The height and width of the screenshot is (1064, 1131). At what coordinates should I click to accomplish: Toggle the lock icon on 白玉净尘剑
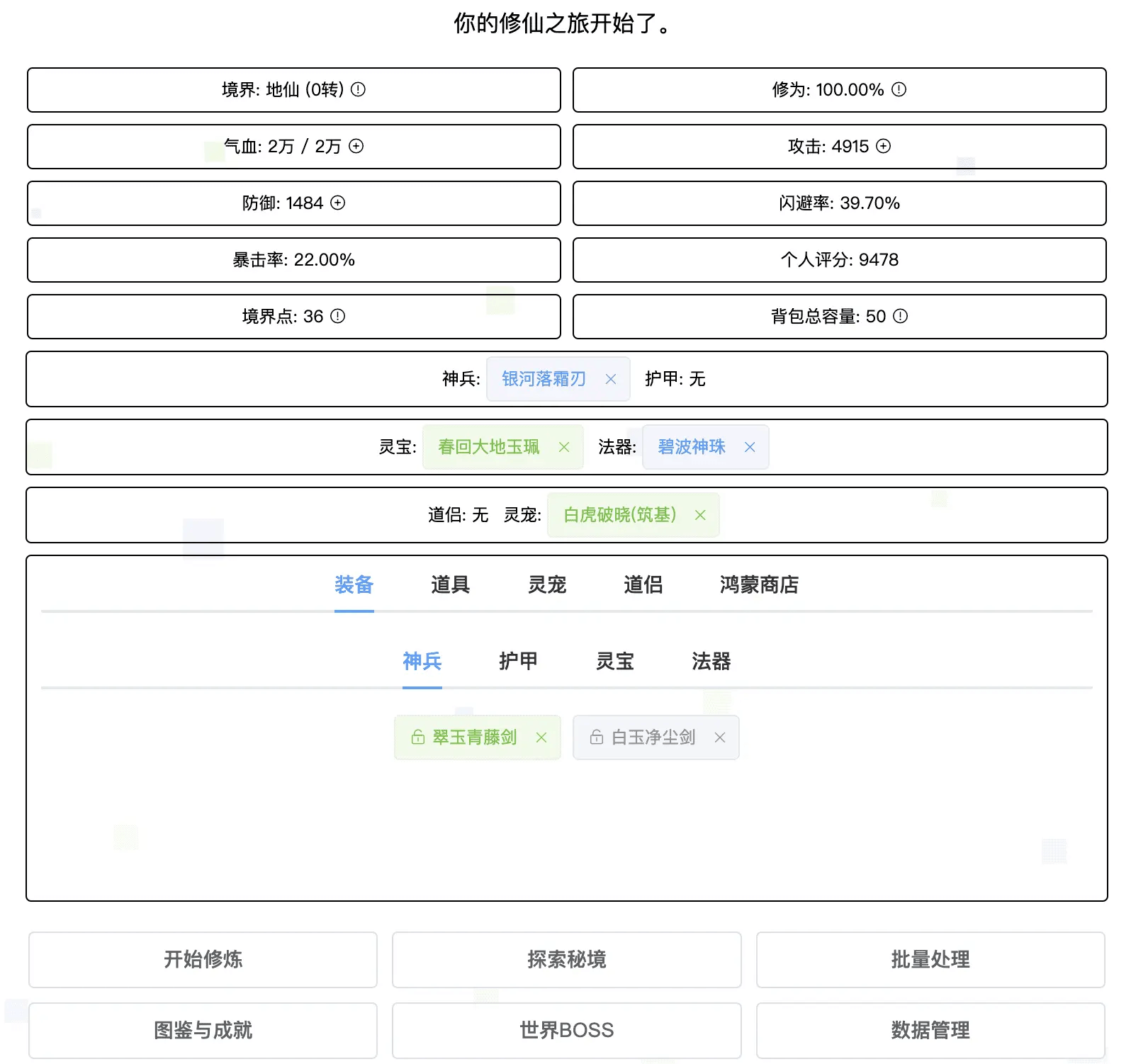tap(597, 737)
